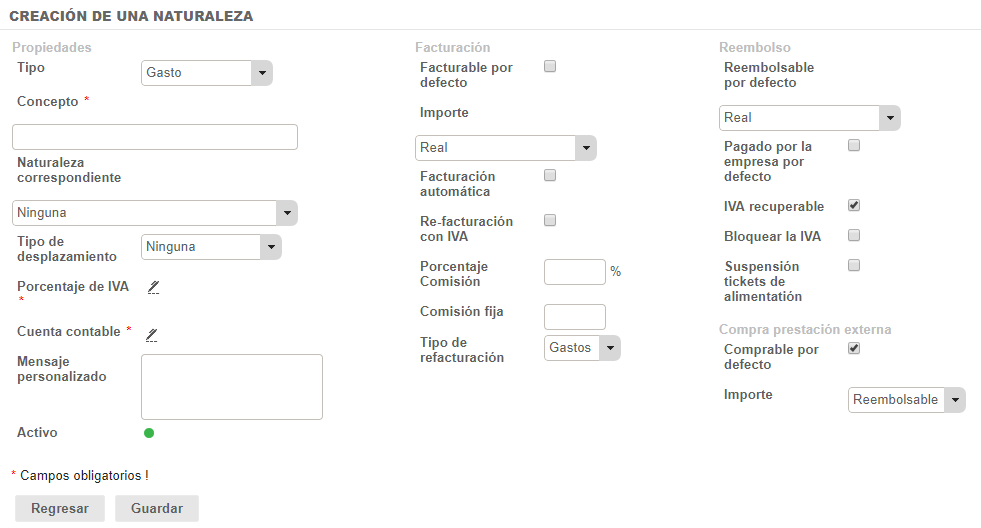
Task: Click the pencil icon next to Porcentaje de IVA
Action: pyautogui.click(x=153, y=288)
